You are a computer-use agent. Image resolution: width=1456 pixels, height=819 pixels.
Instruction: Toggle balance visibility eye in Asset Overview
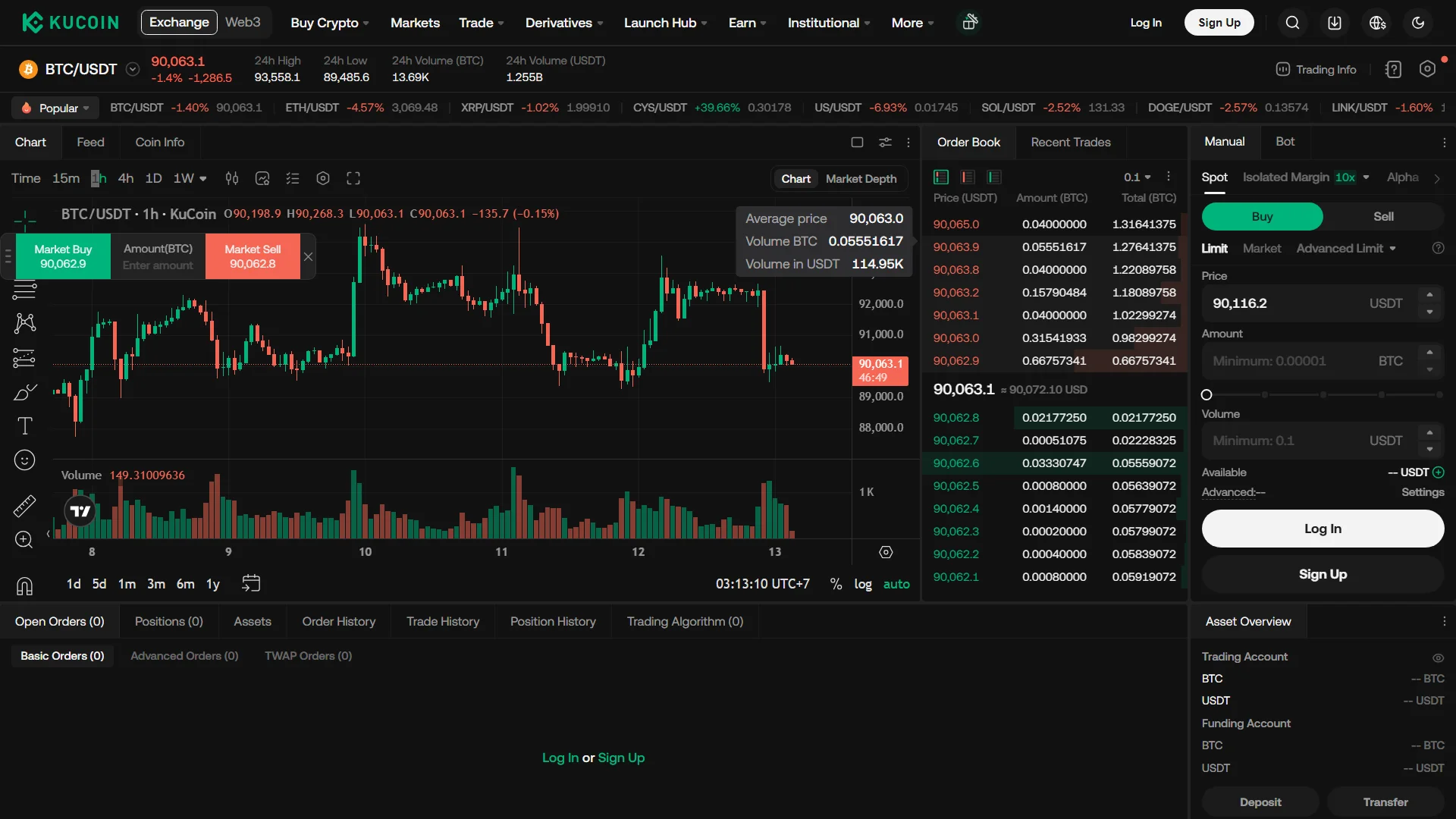[x=1438, y=657]
